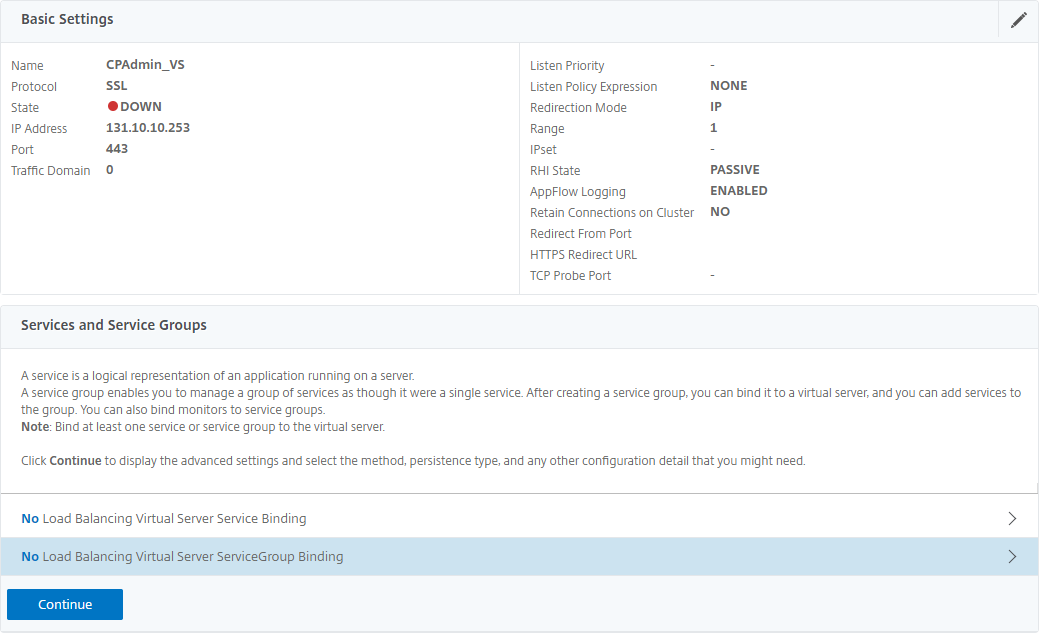
Task: Select the CPAdmin_VS name value
Action: [145, 65]
